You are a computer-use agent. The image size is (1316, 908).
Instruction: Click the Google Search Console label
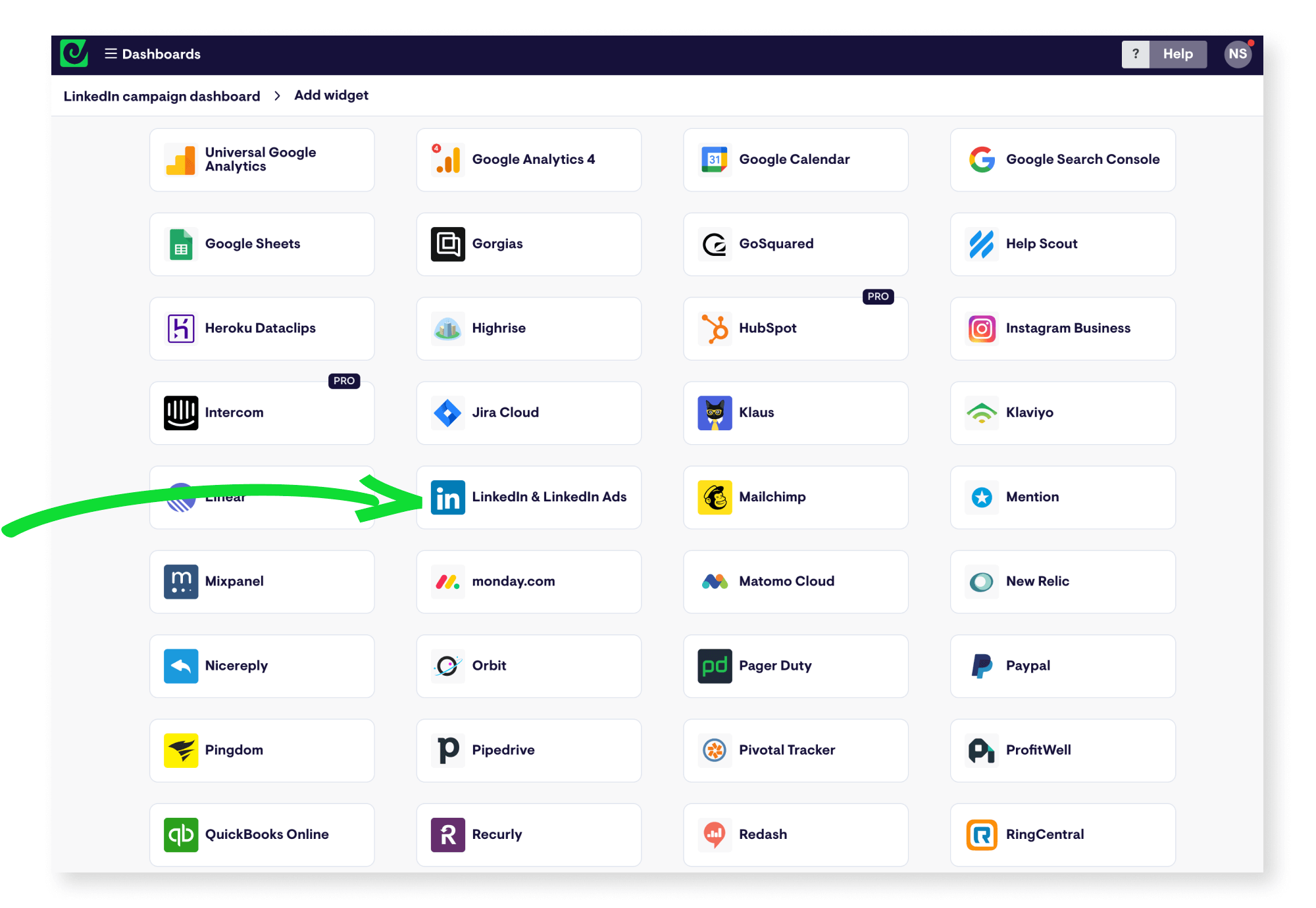pos(1082,159)
